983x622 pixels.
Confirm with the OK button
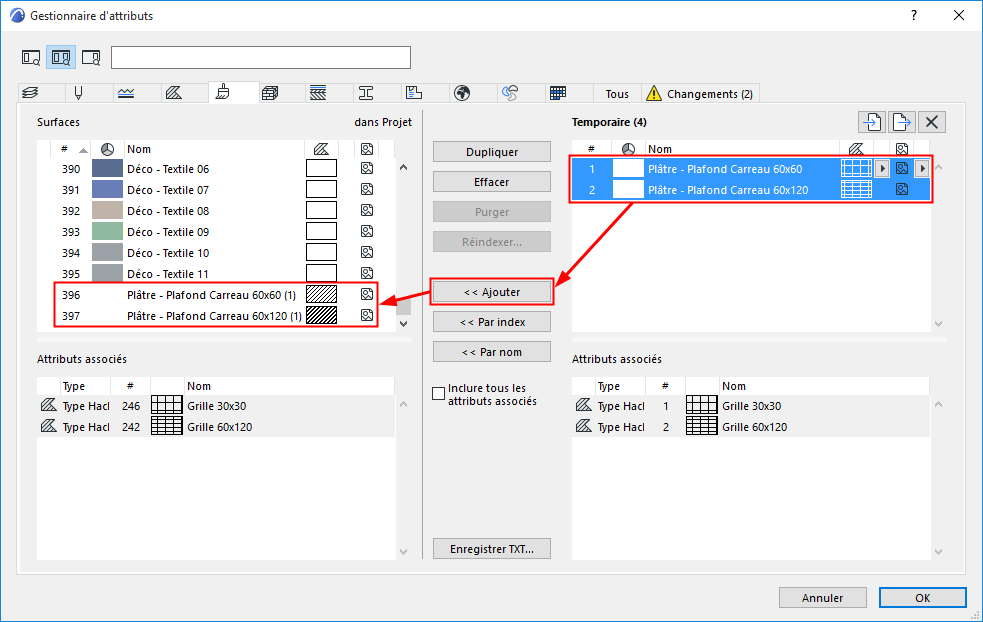(x=922, y=598)
